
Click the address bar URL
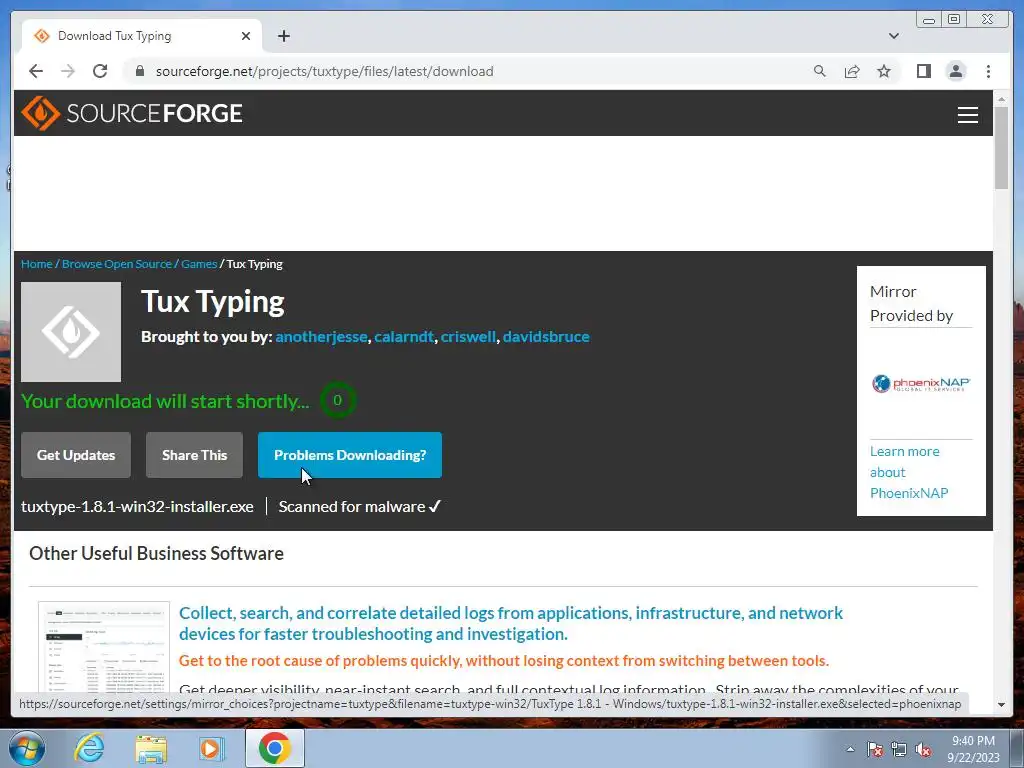(x=325, y=71)
